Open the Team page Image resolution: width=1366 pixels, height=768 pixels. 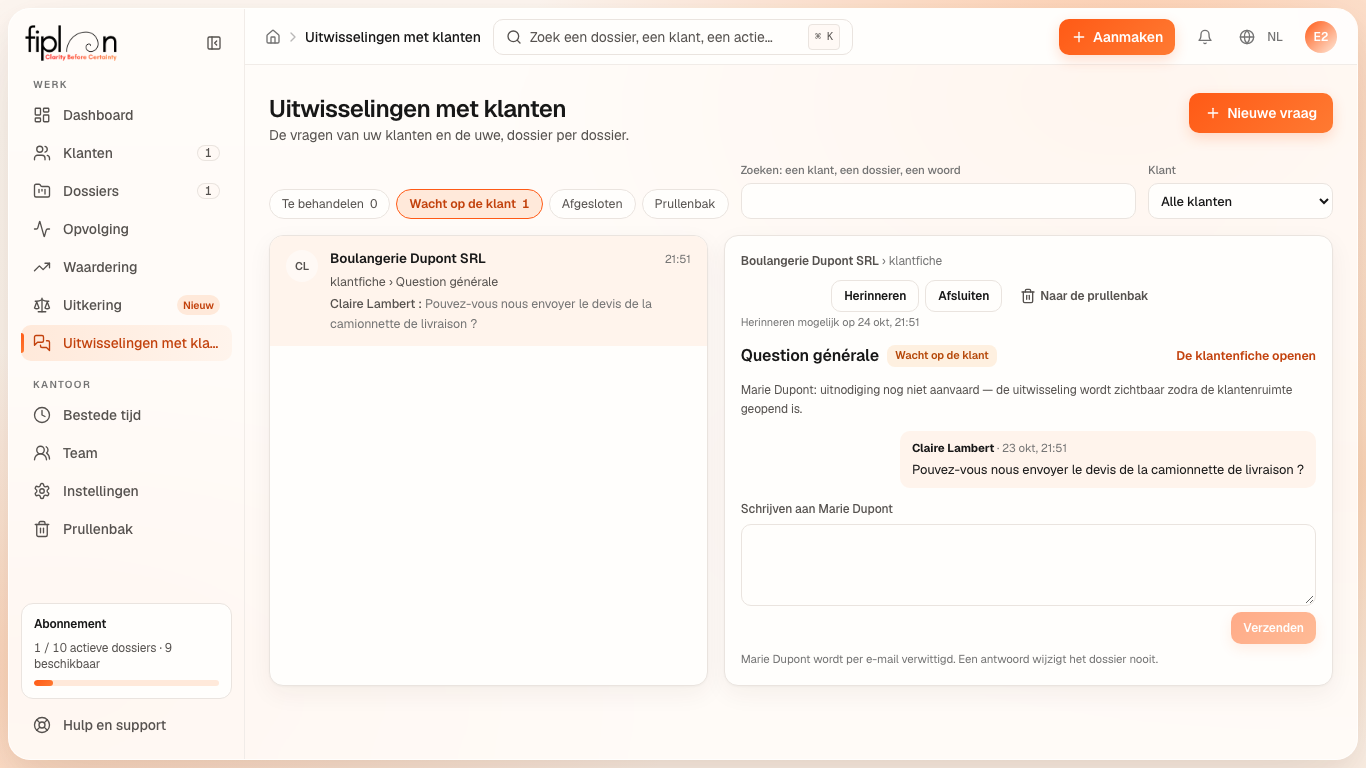click(126, 453)
